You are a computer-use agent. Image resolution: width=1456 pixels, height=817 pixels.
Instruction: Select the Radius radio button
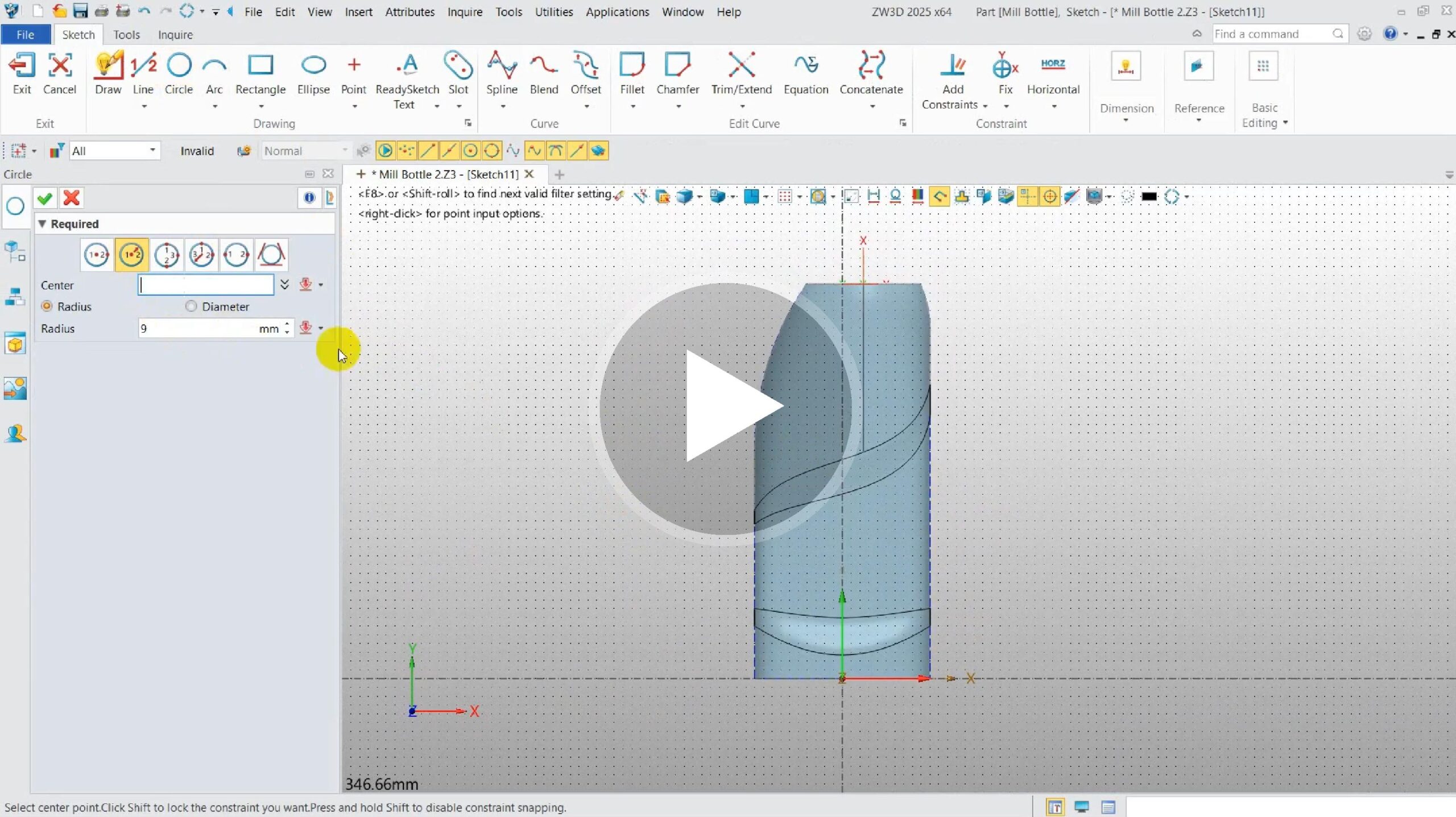pos(47,306)
